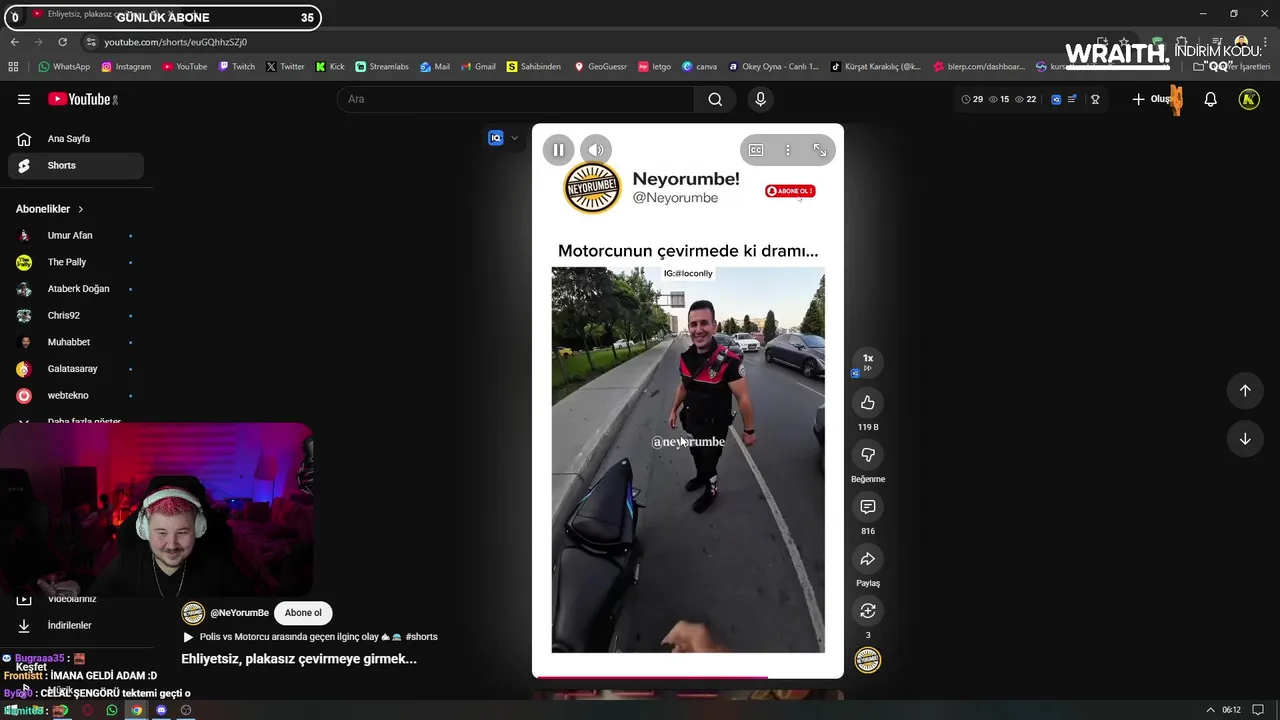Image resolution: width=1280 pixels, height=720 pixels.
Task: Open the @NeYorumBe channel link
Action: pyautogui.click(x=239, y=613)
